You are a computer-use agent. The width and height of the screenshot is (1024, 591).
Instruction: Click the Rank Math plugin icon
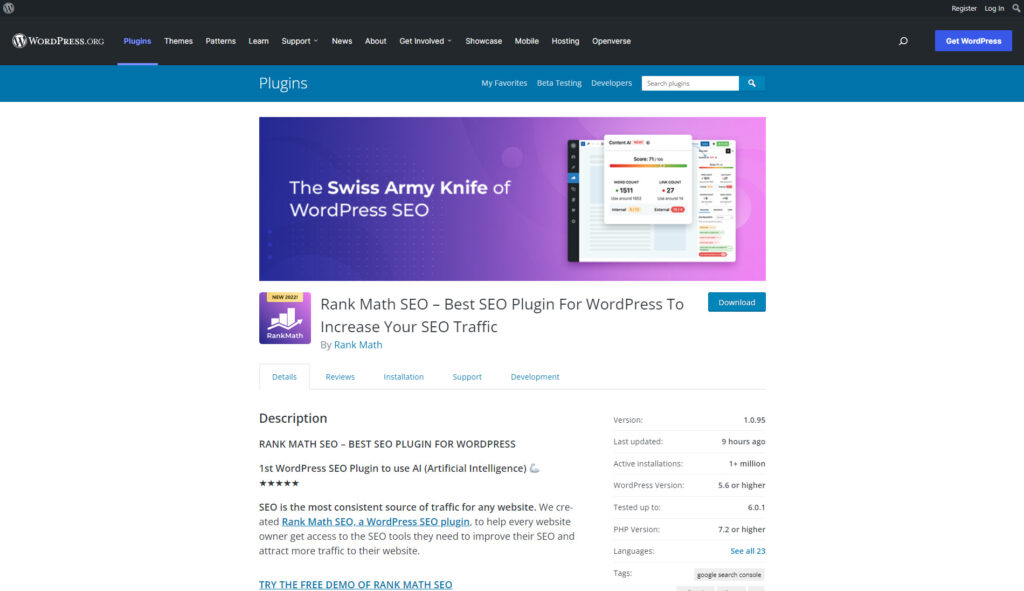point(285,318)
